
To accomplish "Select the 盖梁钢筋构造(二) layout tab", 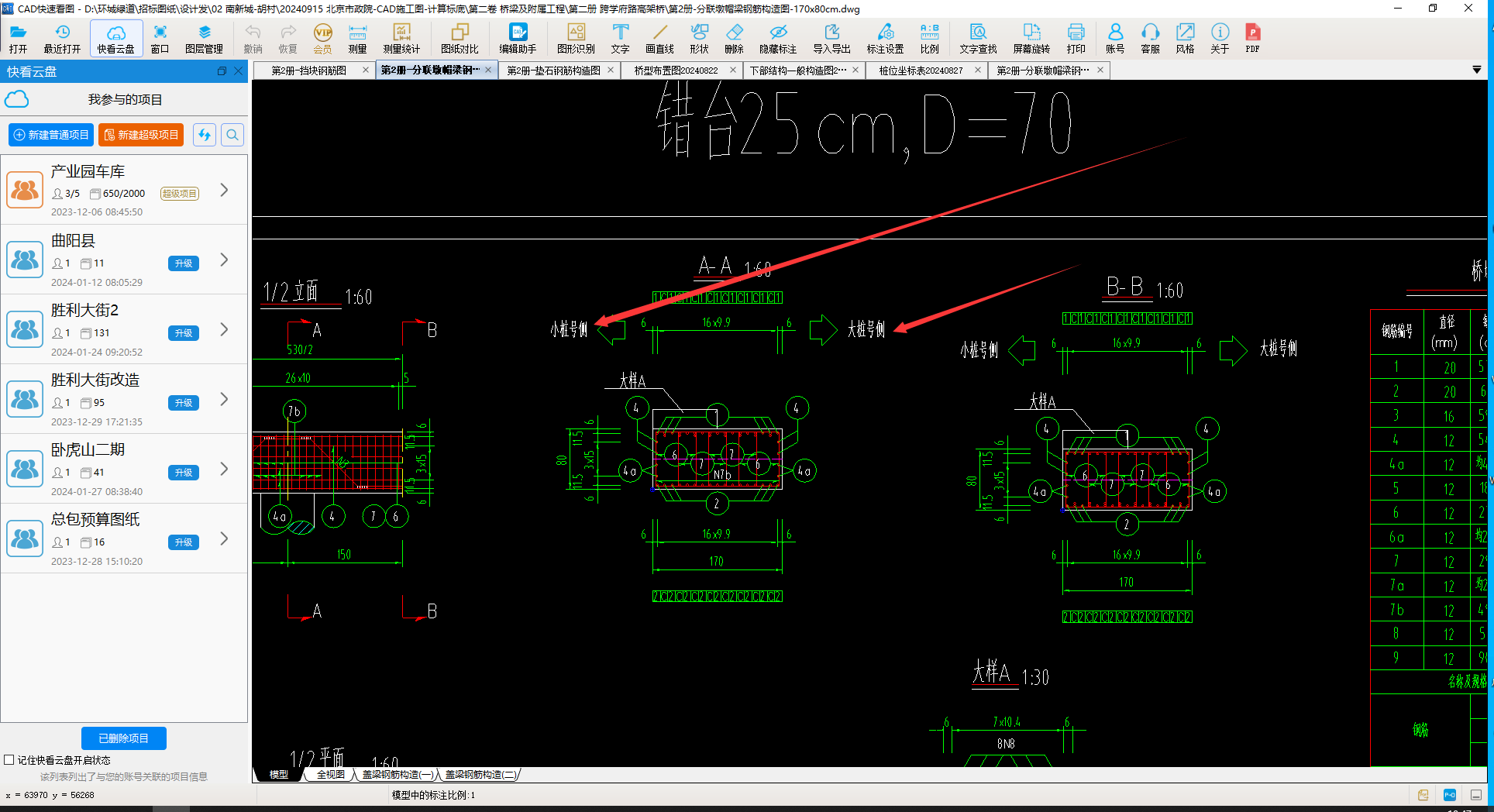I will 480,774.
